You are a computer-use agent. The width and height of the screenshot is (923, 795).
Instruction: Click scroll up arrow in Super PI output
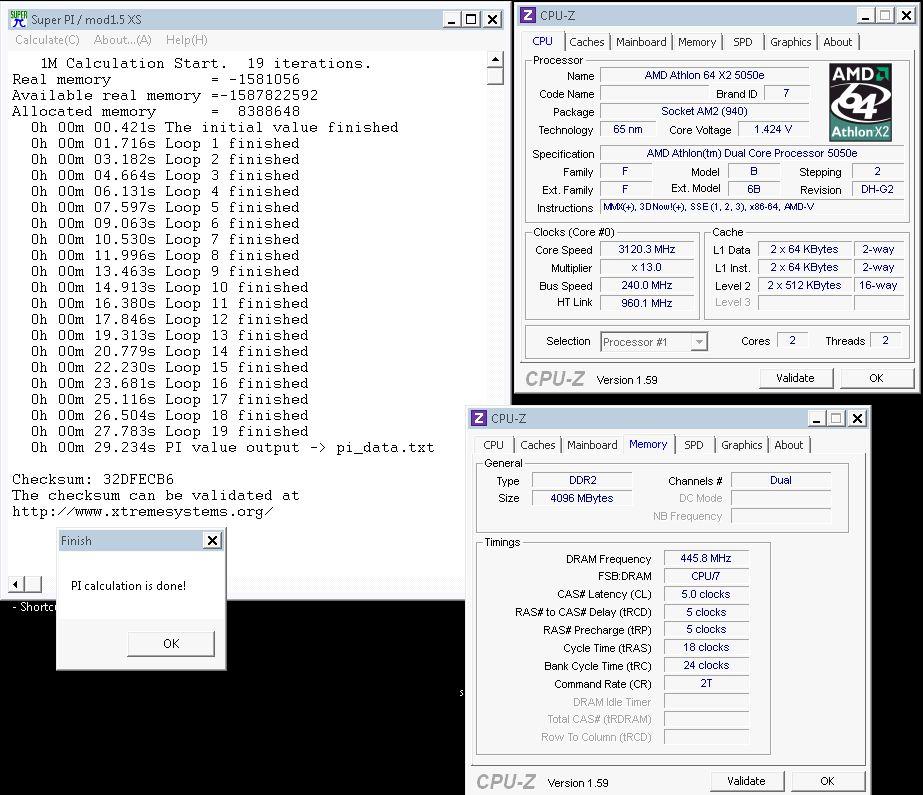pyautogui.click(x=495, y=59)
